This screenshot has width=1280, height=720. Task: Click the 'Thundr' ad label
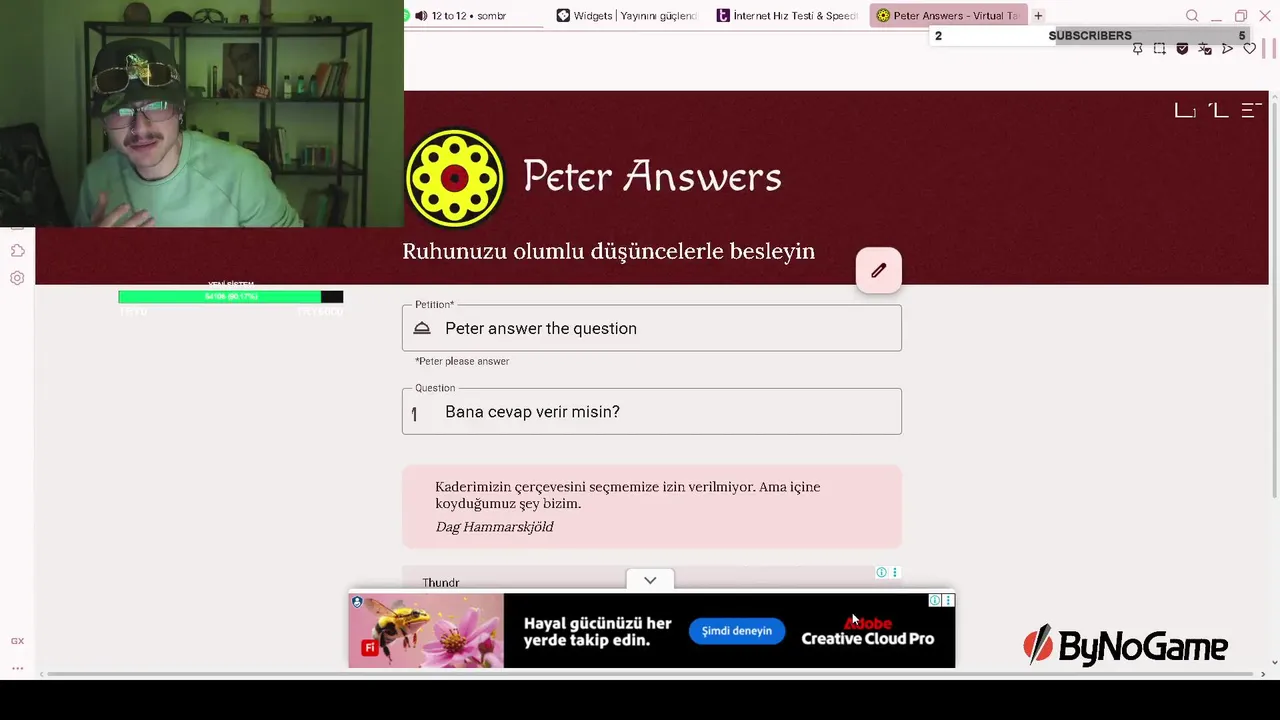[441, 582]
